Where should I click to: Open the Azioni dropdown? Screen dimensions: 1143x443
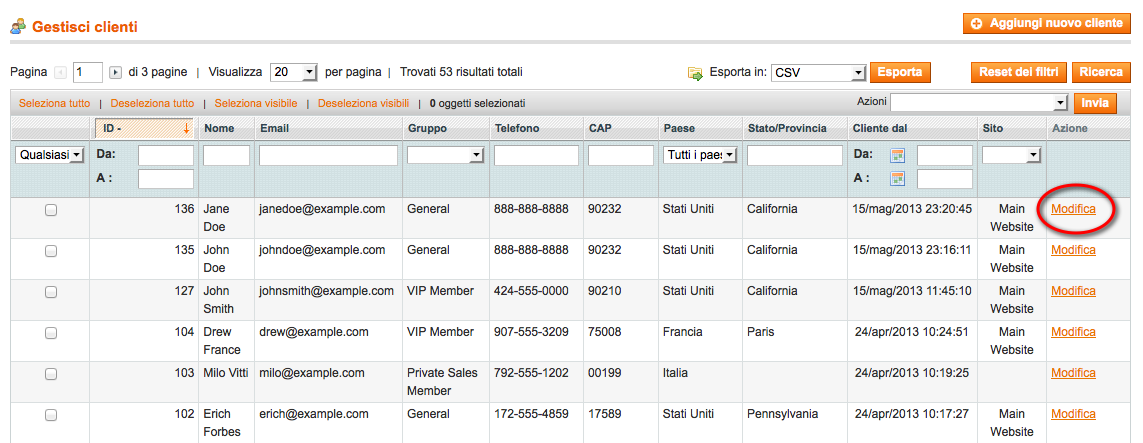pyautogui.click(x=979, y=103)
